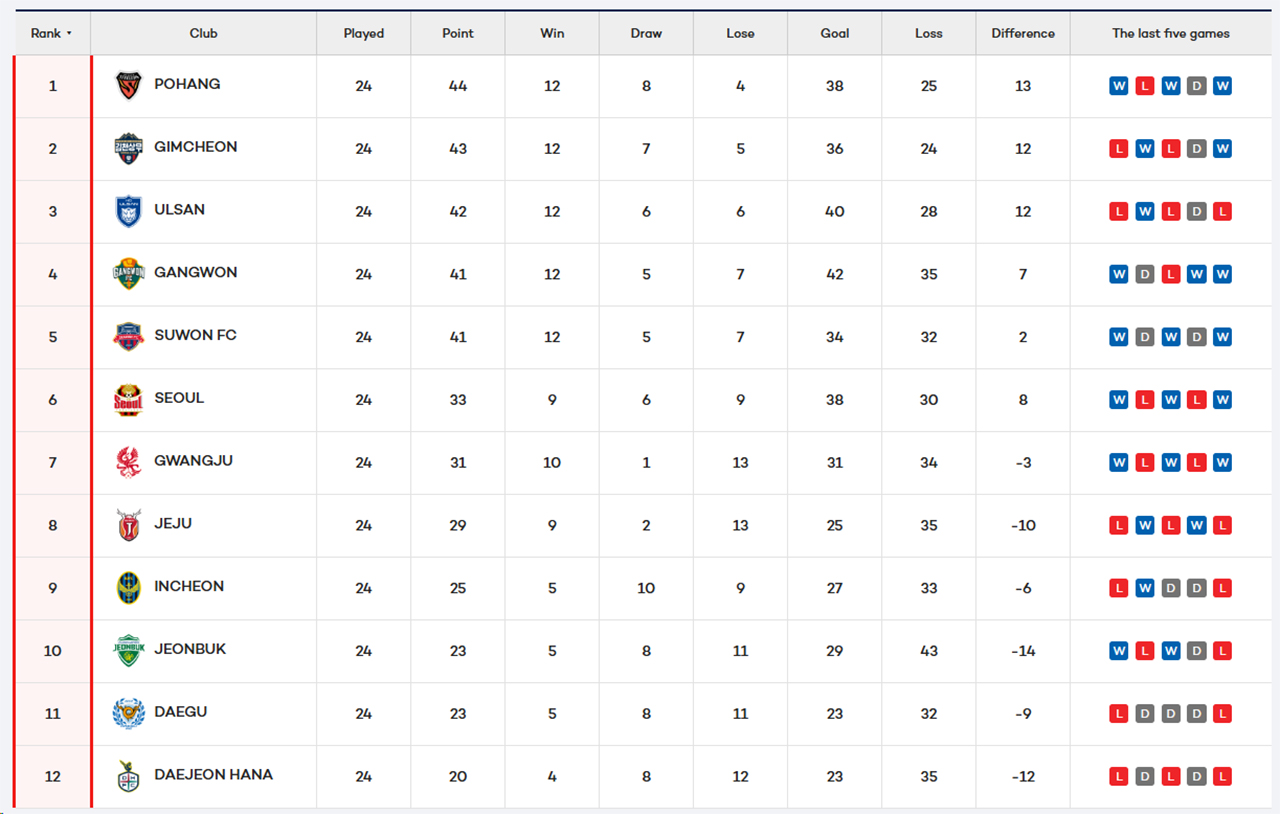The width and height of the screenshot is (1280, 814).
Task: Click the Goal column header
Action: (x=835, y=33)
